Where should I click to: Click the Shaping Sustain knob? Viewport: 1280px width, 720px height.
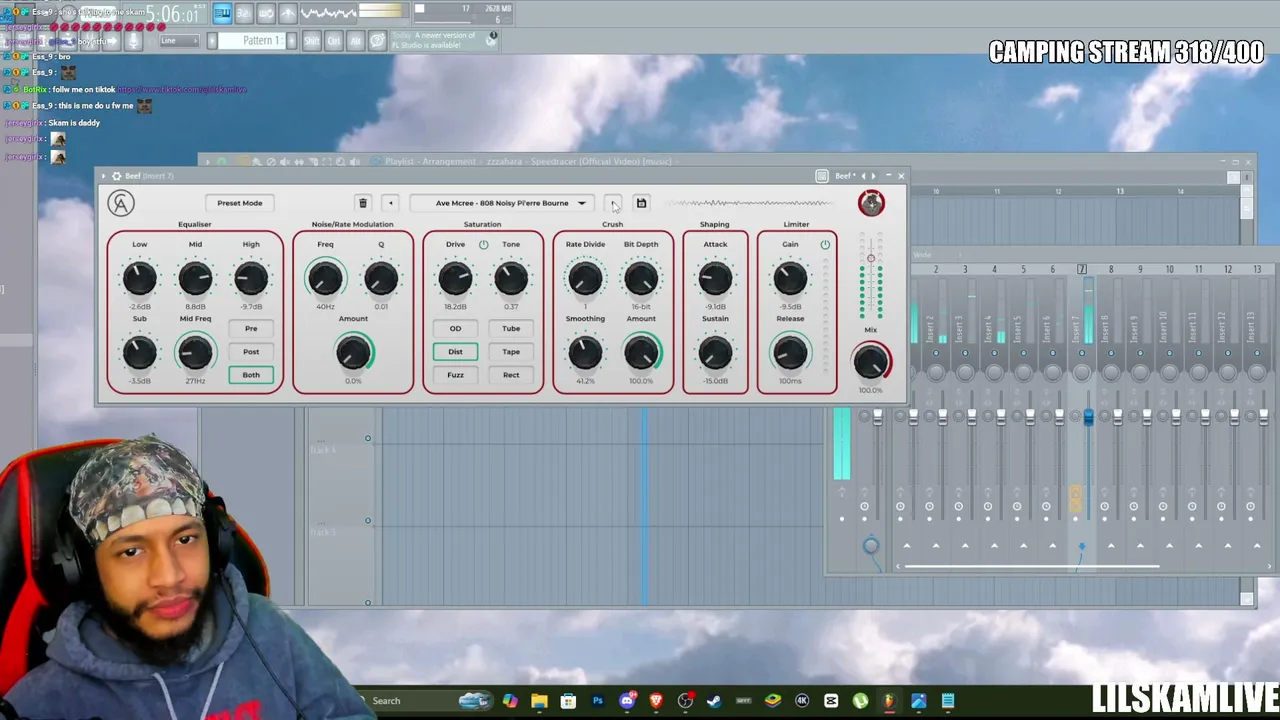[715, 352]
